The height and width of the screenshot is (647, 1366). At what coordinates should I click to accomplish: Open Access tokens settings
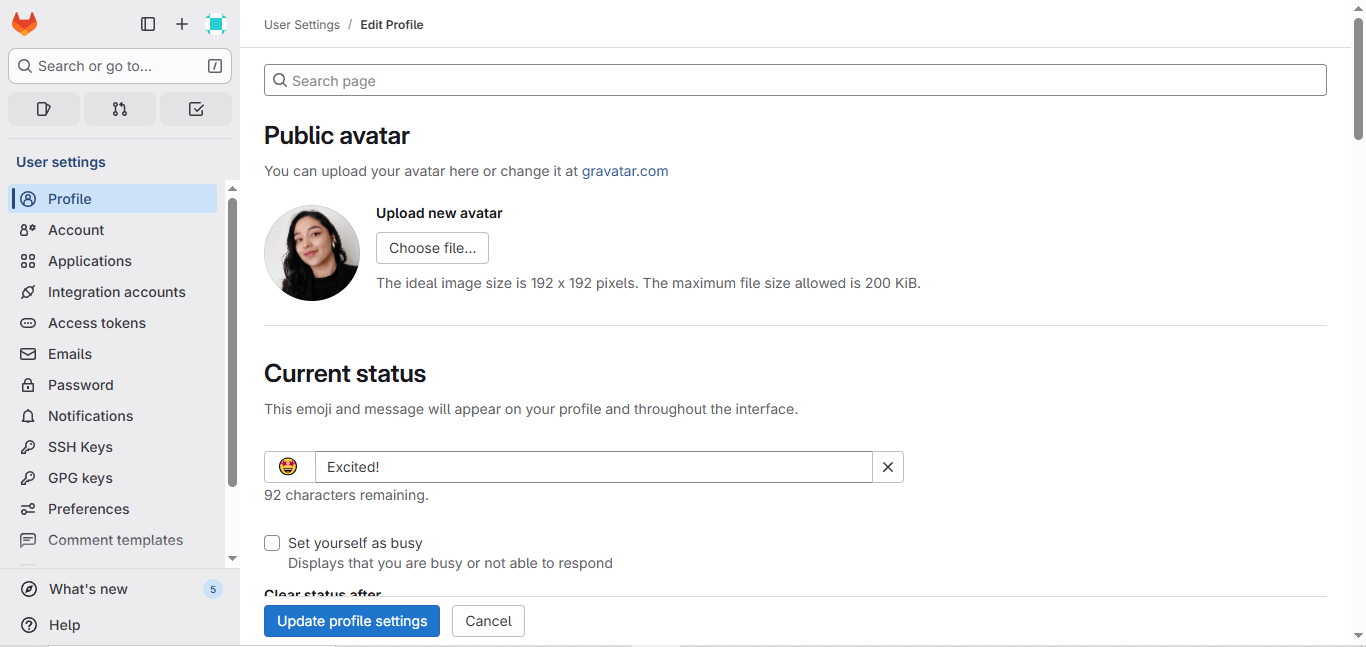(x=97, y=323)
